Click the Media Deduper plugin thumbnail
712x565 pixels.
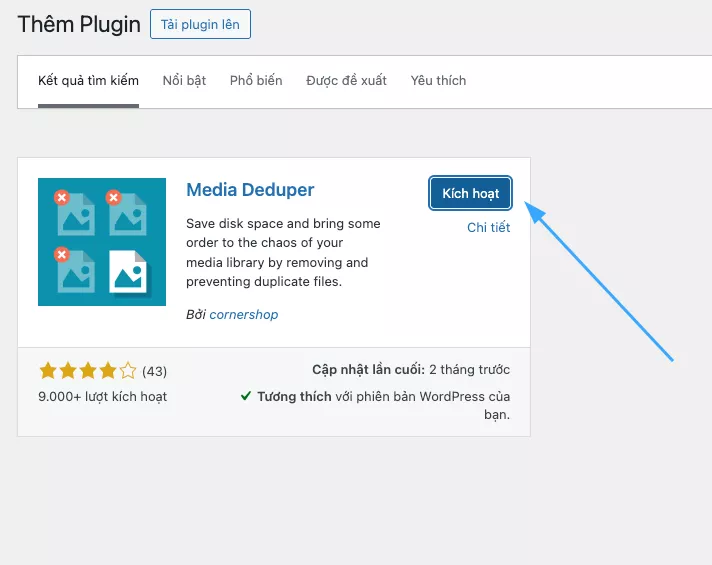coord(102,242)
